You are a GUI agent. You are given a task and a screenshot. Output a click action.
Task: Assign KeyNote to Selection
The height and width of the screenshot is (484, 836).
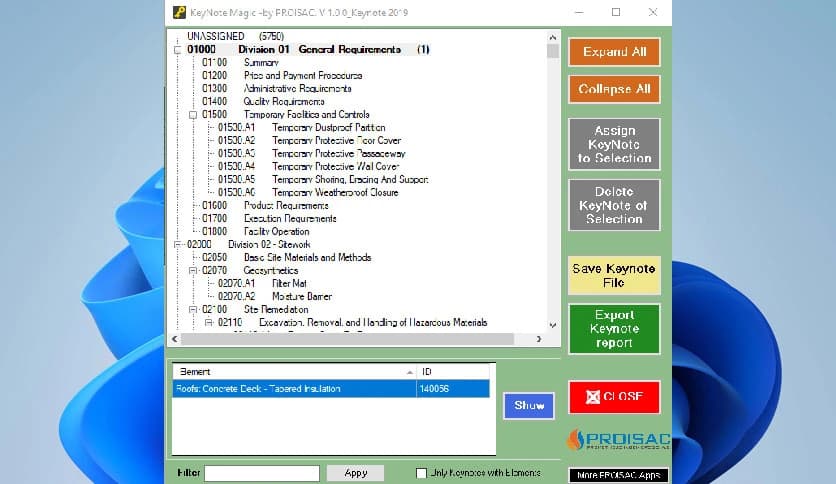click(614, 144)
